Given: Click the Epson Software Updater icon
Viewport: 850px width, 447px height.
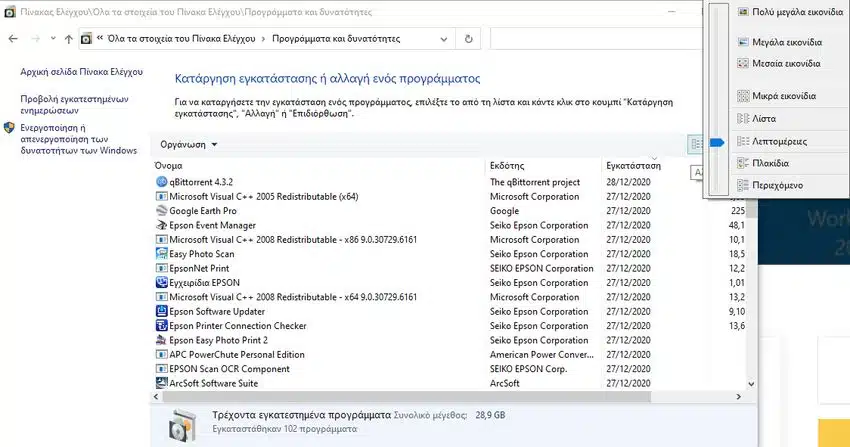Looking at the screenshot, I should pyautogui.click(x=162, y=311).
